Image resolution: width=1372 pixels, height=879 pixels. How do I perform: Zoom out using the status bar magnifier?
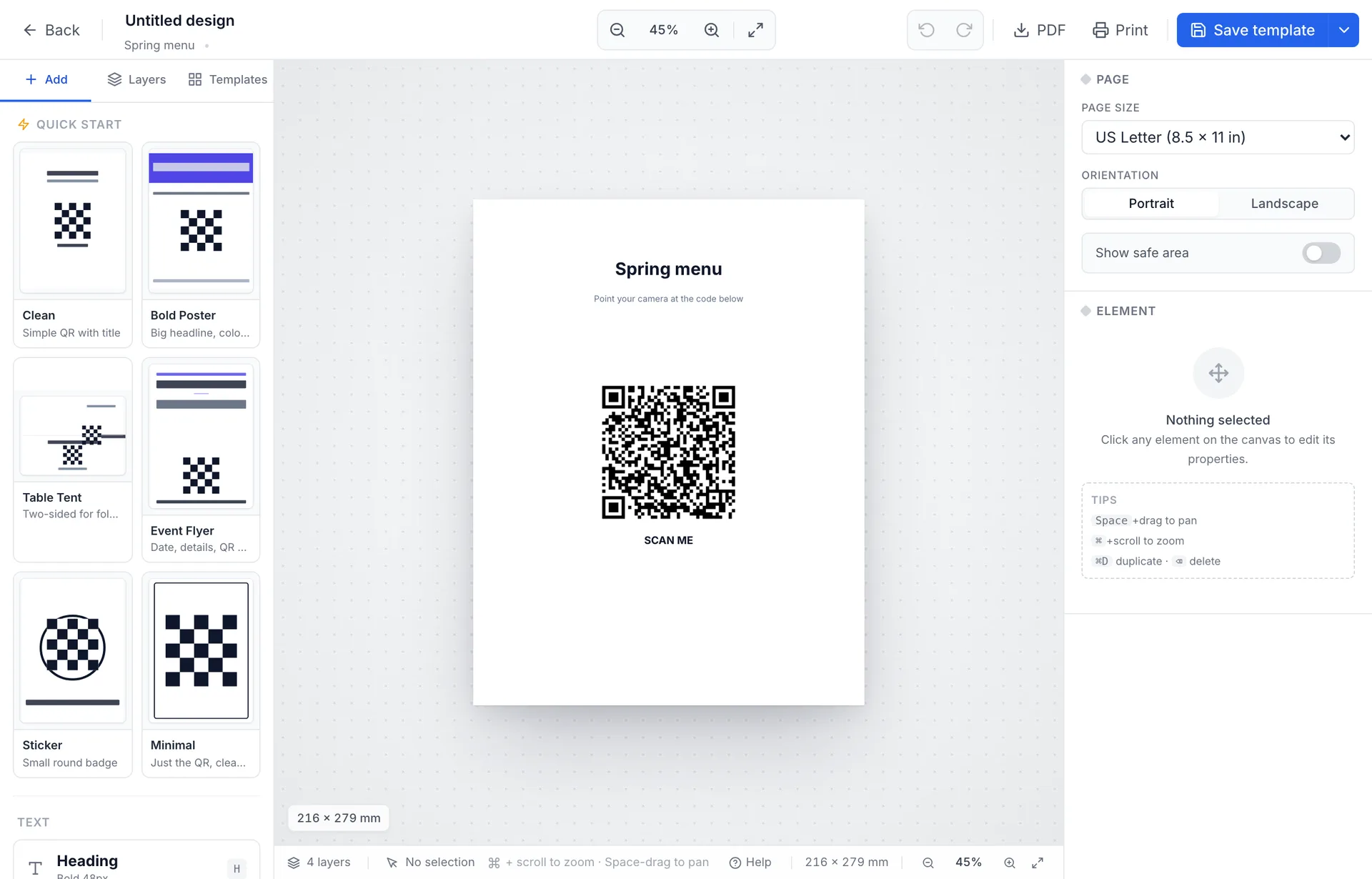928,863
